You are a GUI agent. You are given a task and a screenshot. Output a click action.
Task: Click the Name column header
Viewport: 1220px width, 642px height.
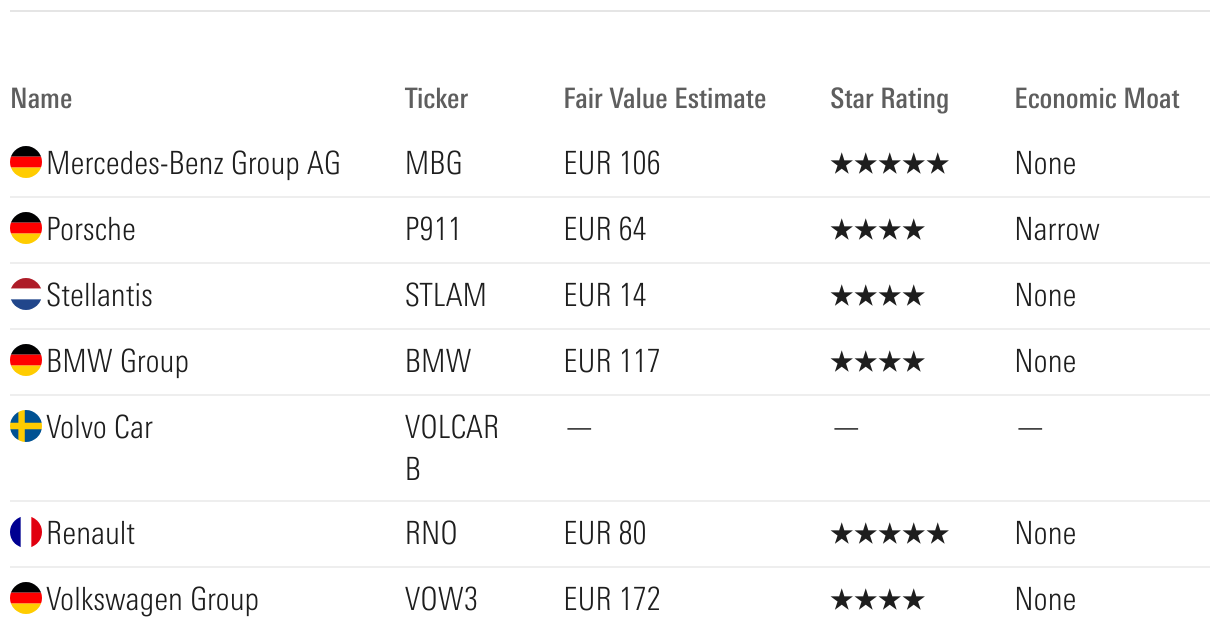click(41, 99)
